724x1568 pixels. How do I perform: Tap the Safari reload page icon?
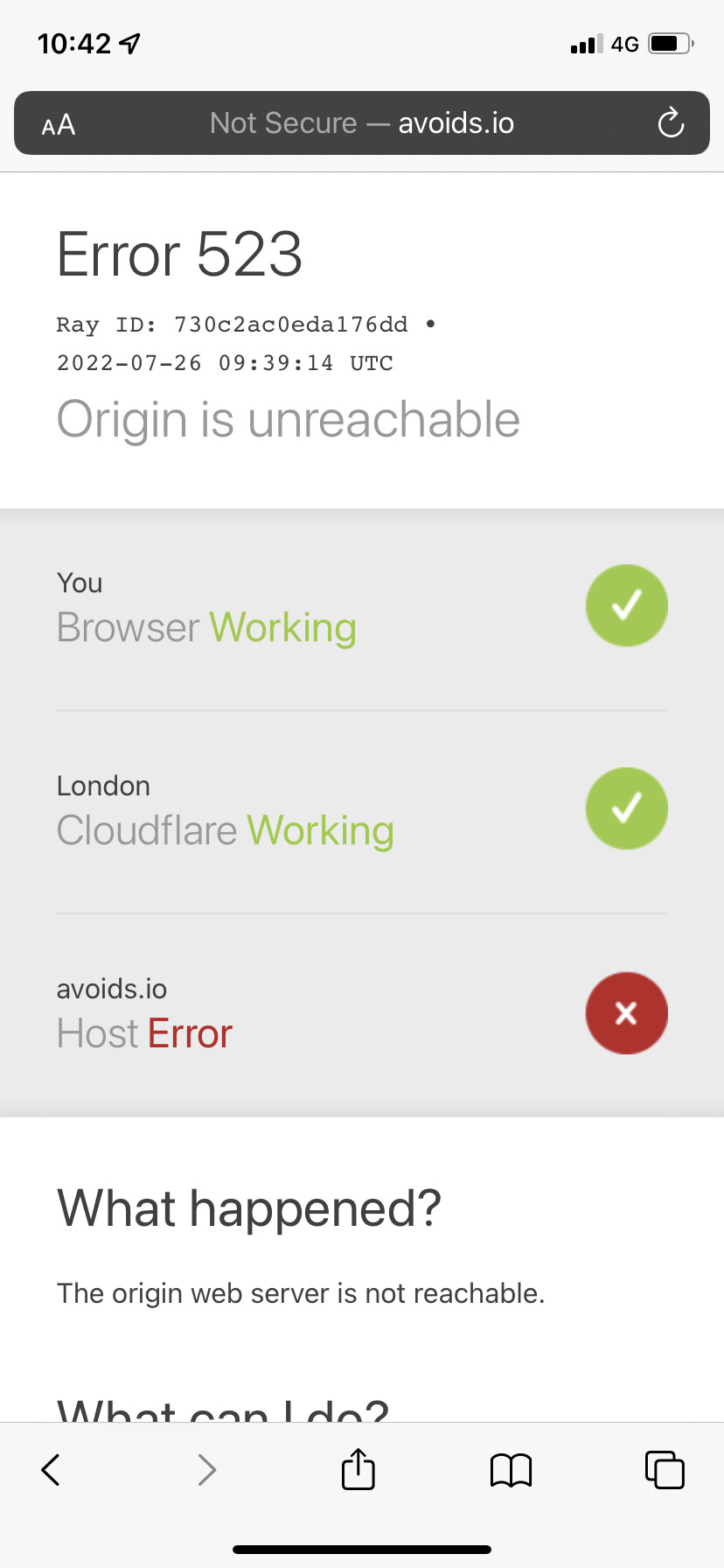click(671, 122)
